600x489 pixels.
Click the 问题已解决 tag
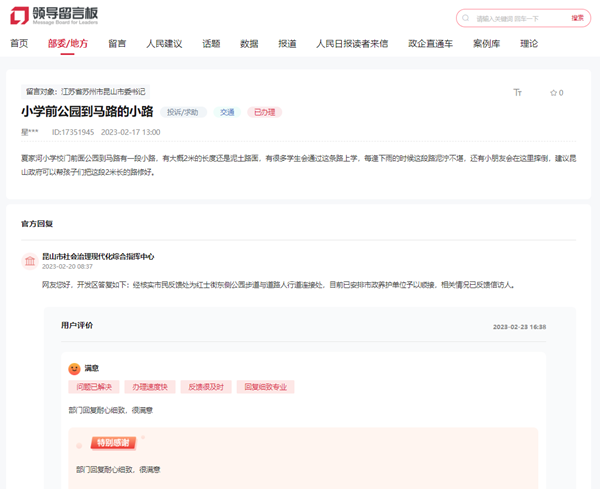click(x=94, y=387)
